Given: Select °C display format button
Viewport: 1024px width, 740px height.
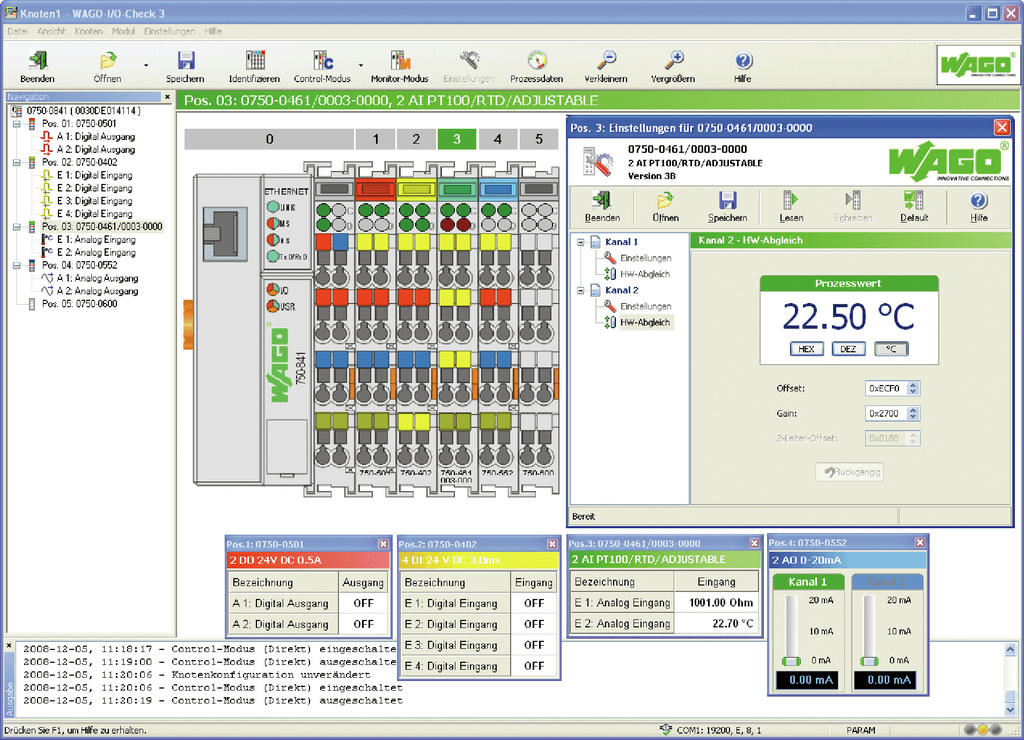Looking at the screenshot, I should (892, 349).
